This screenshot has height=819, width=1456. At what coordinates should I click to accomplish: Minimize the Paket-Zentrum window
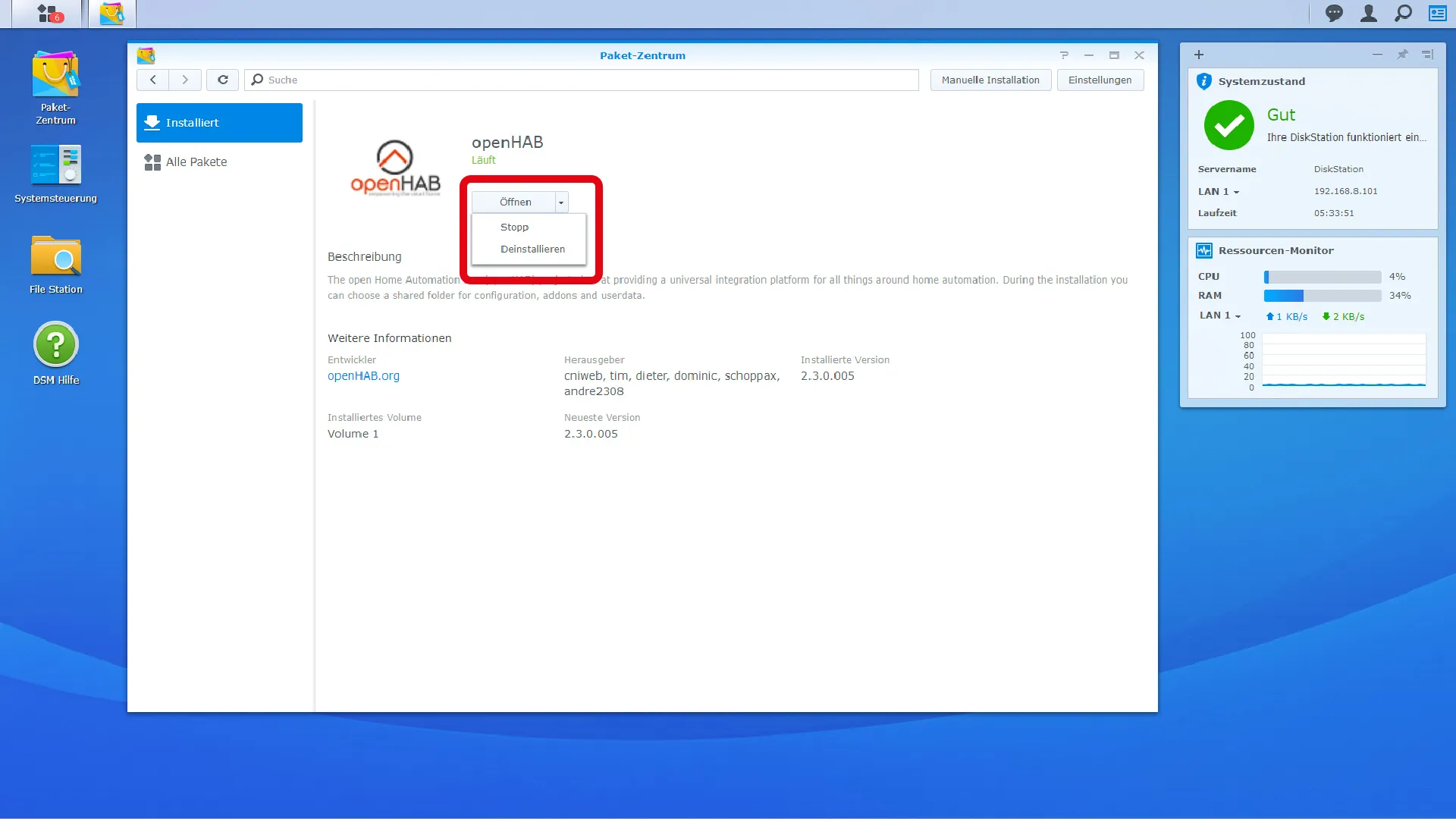pyautogui.click(x=1089, y=55)
